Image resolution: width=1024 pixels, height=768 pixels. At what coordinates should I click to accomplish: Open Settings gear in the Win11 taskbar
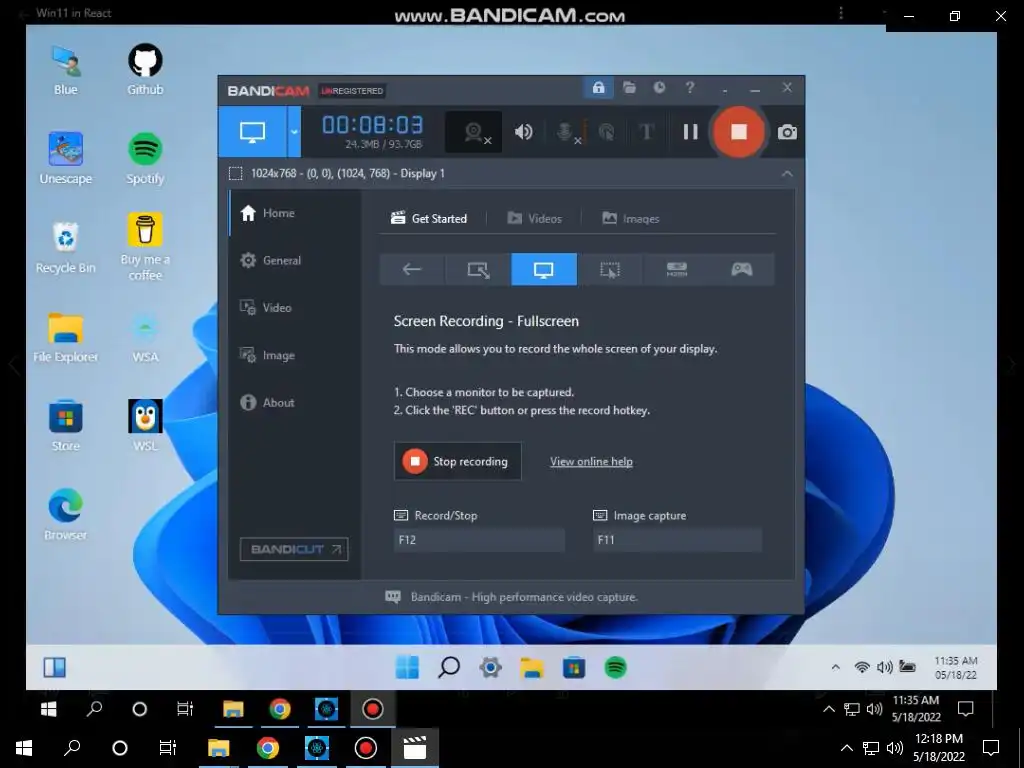pyautogui.click(x=490, y=667)
